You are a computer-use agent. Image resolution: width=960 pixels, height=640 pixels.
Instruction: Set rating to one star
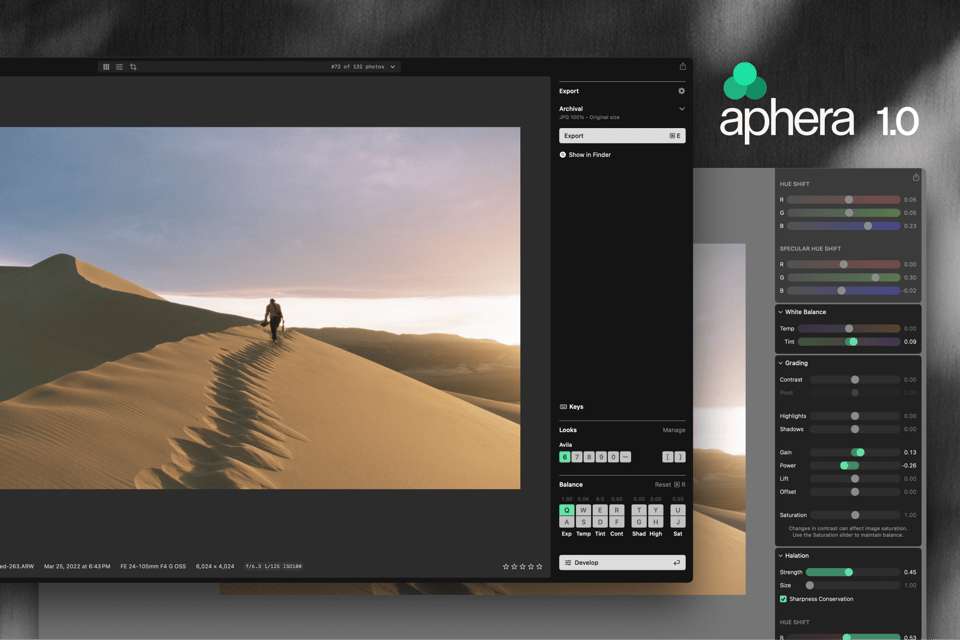[x=506, y=567]
